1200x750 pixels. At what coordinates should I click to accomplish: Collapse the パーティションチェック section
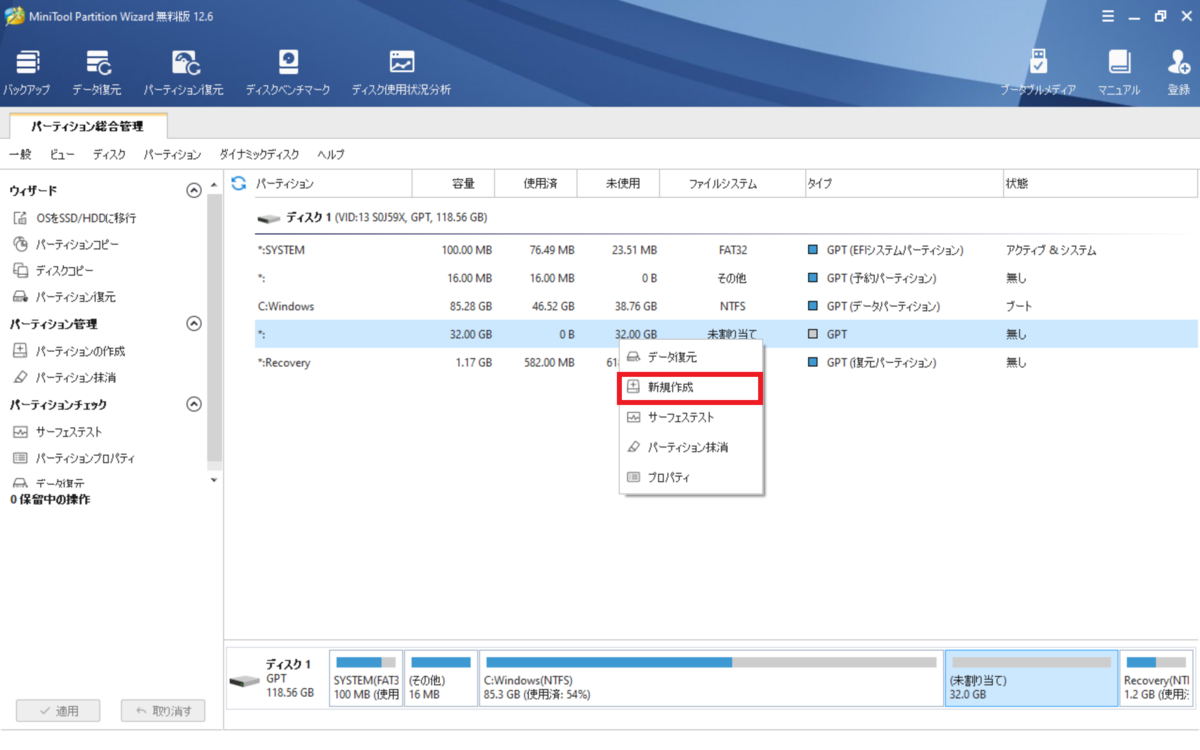point(194,404)
